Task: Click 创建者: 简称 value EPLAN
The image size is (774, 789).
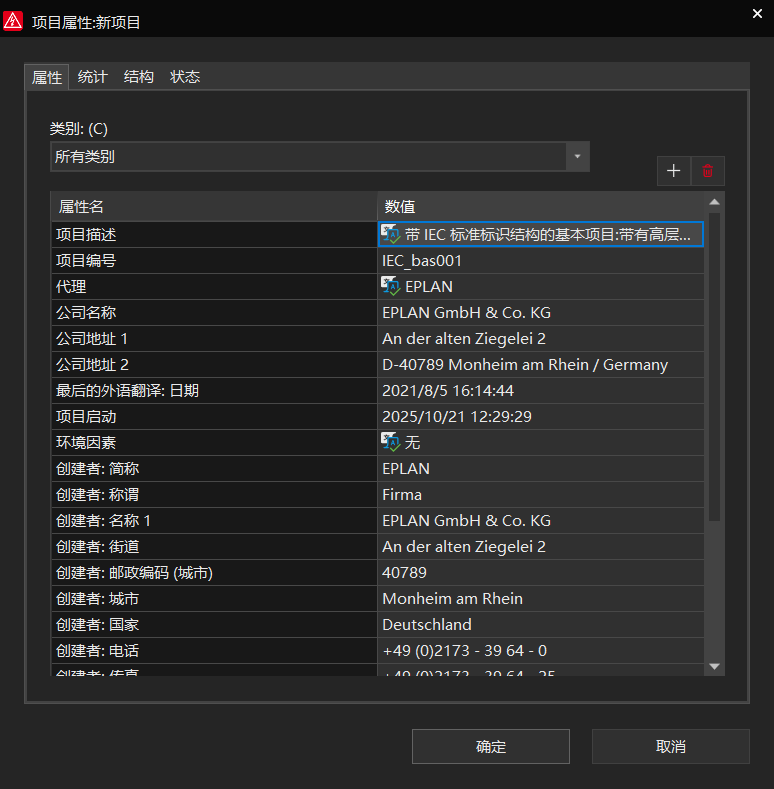Action: pos(541,468)
